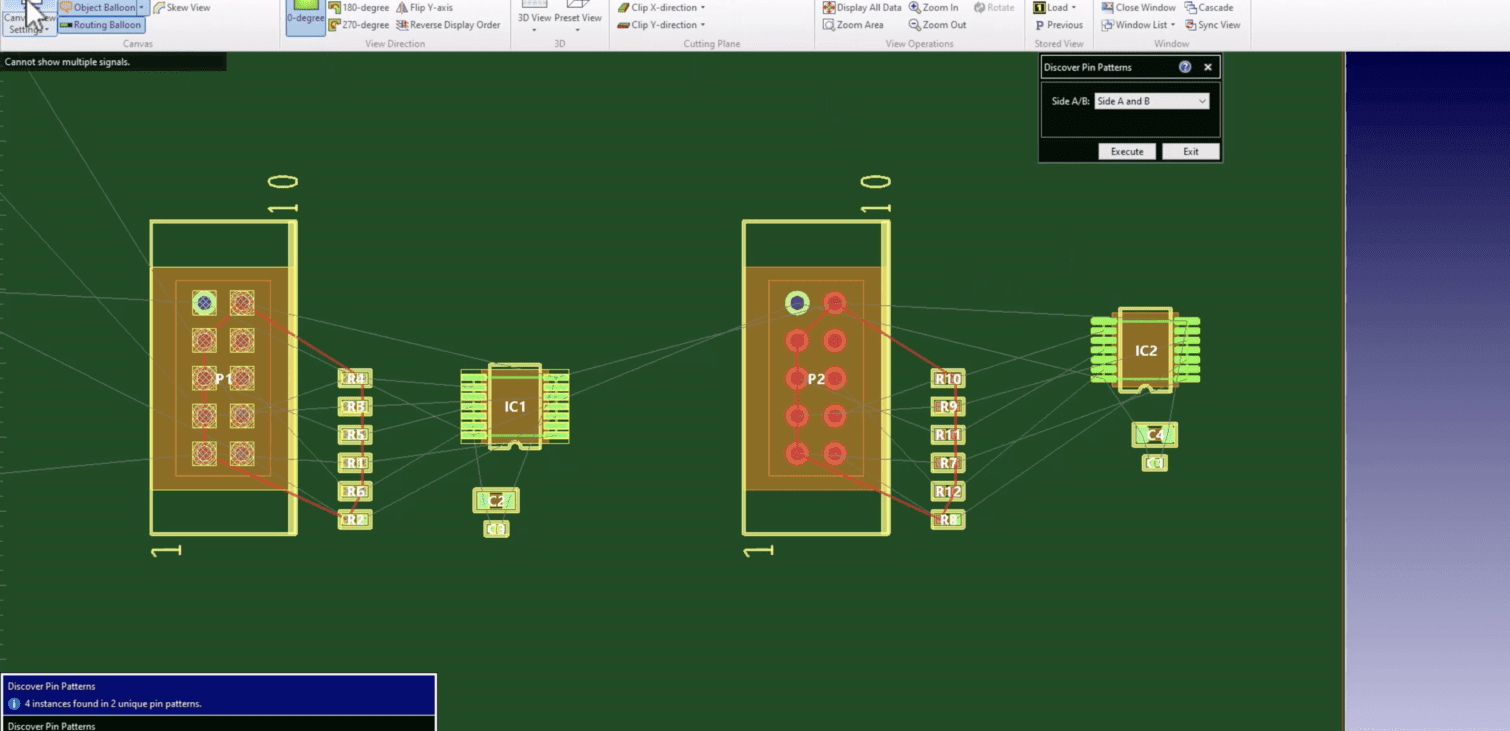1510x731 pixels.
Task: Select connector P1 label
Action: pyautogui.click(x=223, y=379)
